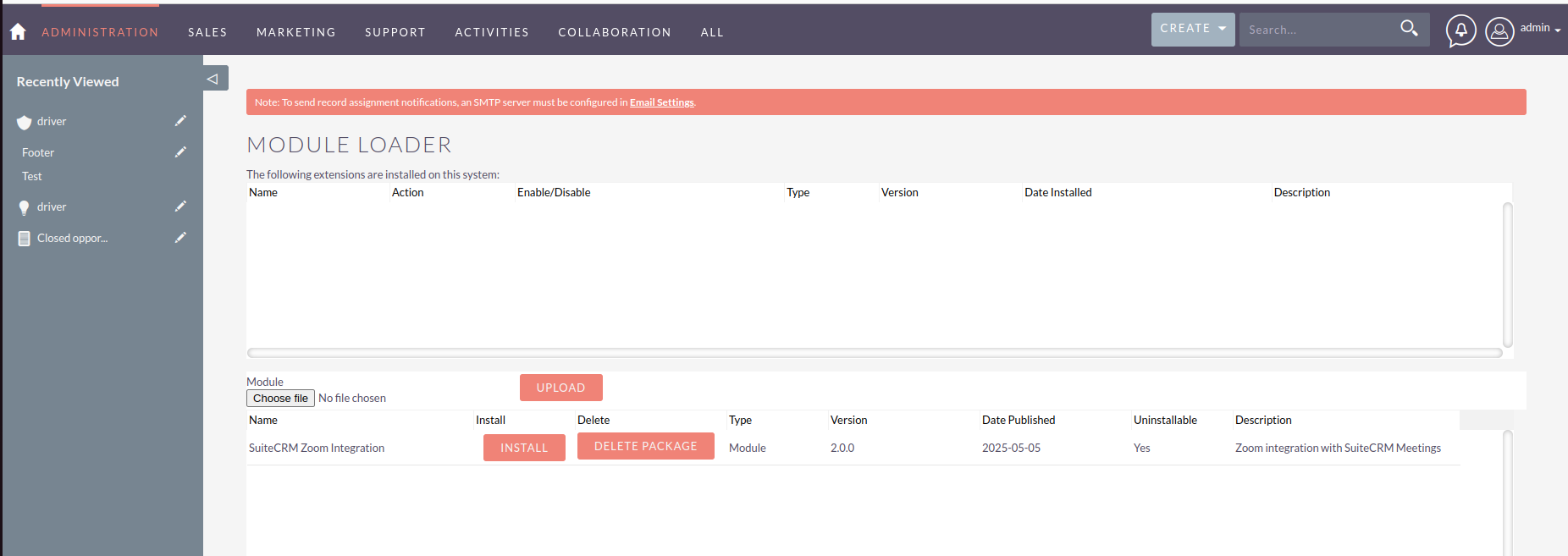Click the lightbulb icon beside second driver

point(24,207)
